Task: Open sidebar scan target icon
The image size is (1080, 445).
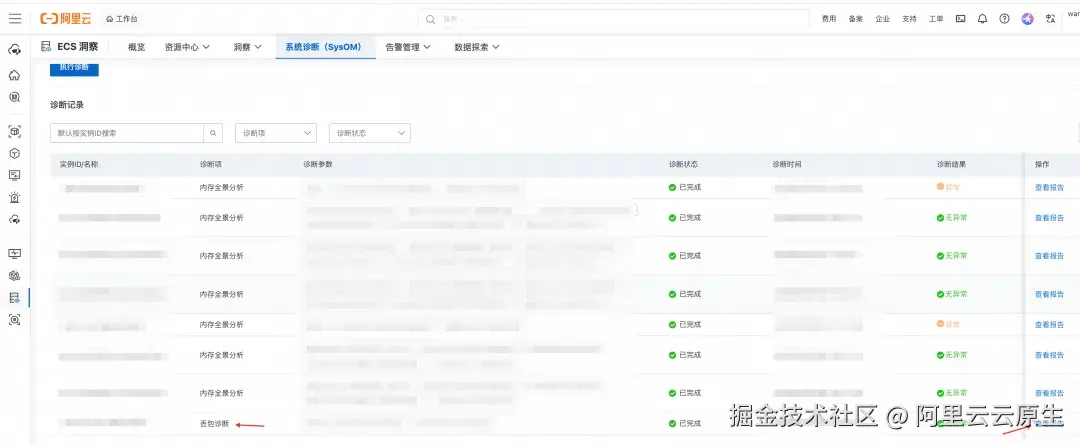Action: click(14, 320)
